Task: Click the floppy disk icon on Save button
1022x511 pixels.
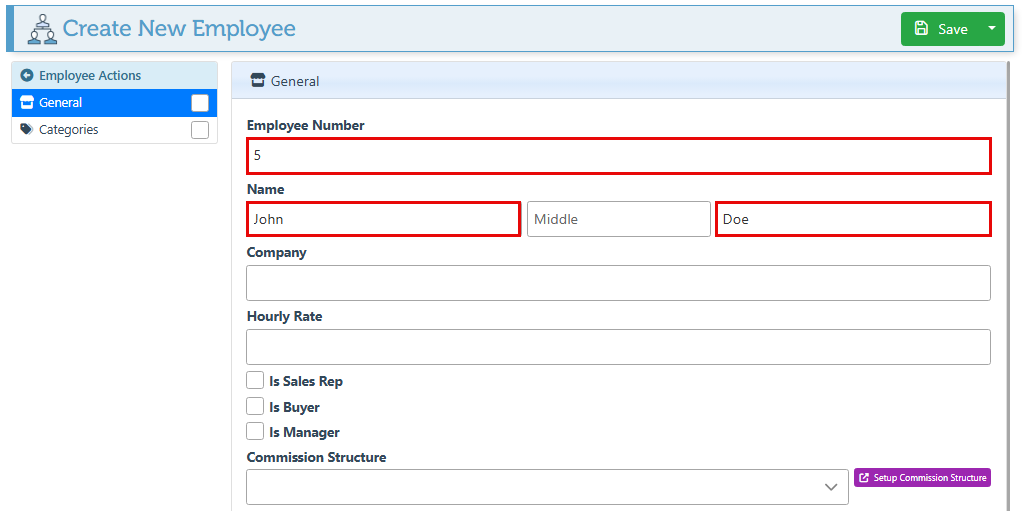Action: 921,29
